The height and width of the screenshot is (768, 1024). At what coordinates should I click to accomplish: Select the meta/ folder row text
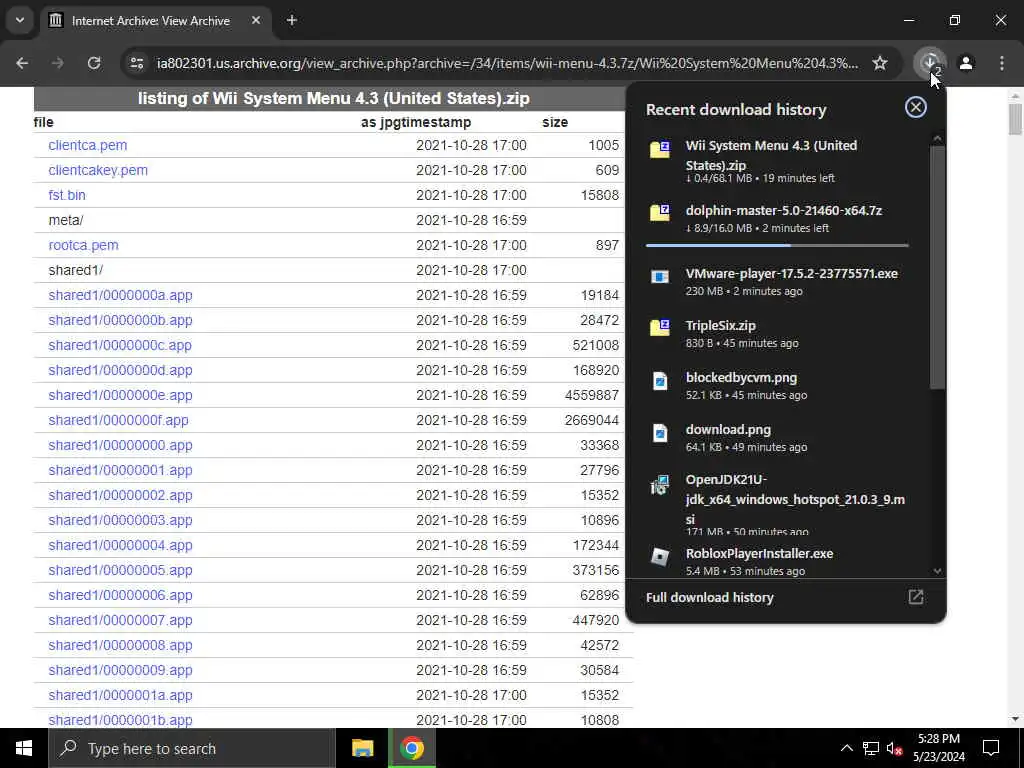[66, 220]
